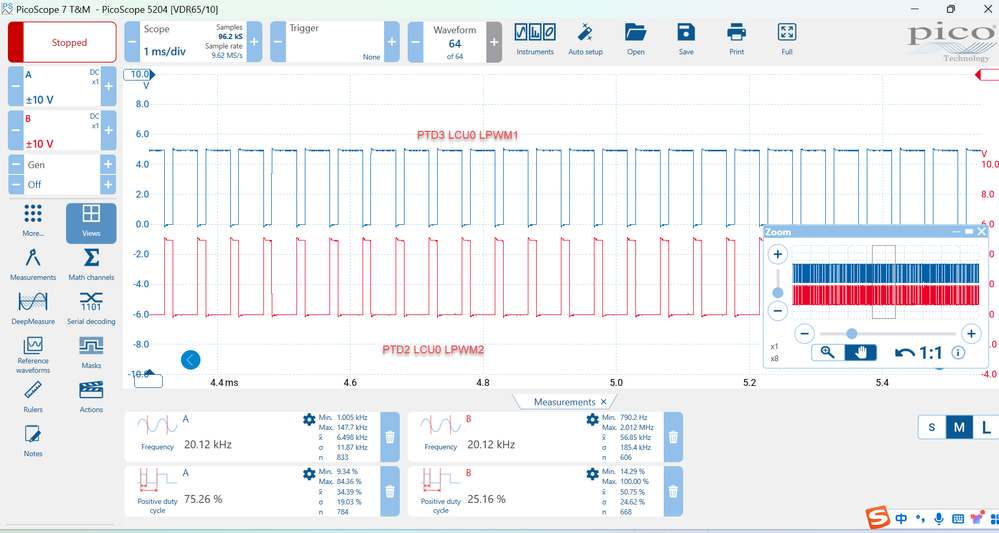The height and width of the screenshot is (533, 999).
Task: Click the zoom overview thumbnail
Action: coord(885,283)
